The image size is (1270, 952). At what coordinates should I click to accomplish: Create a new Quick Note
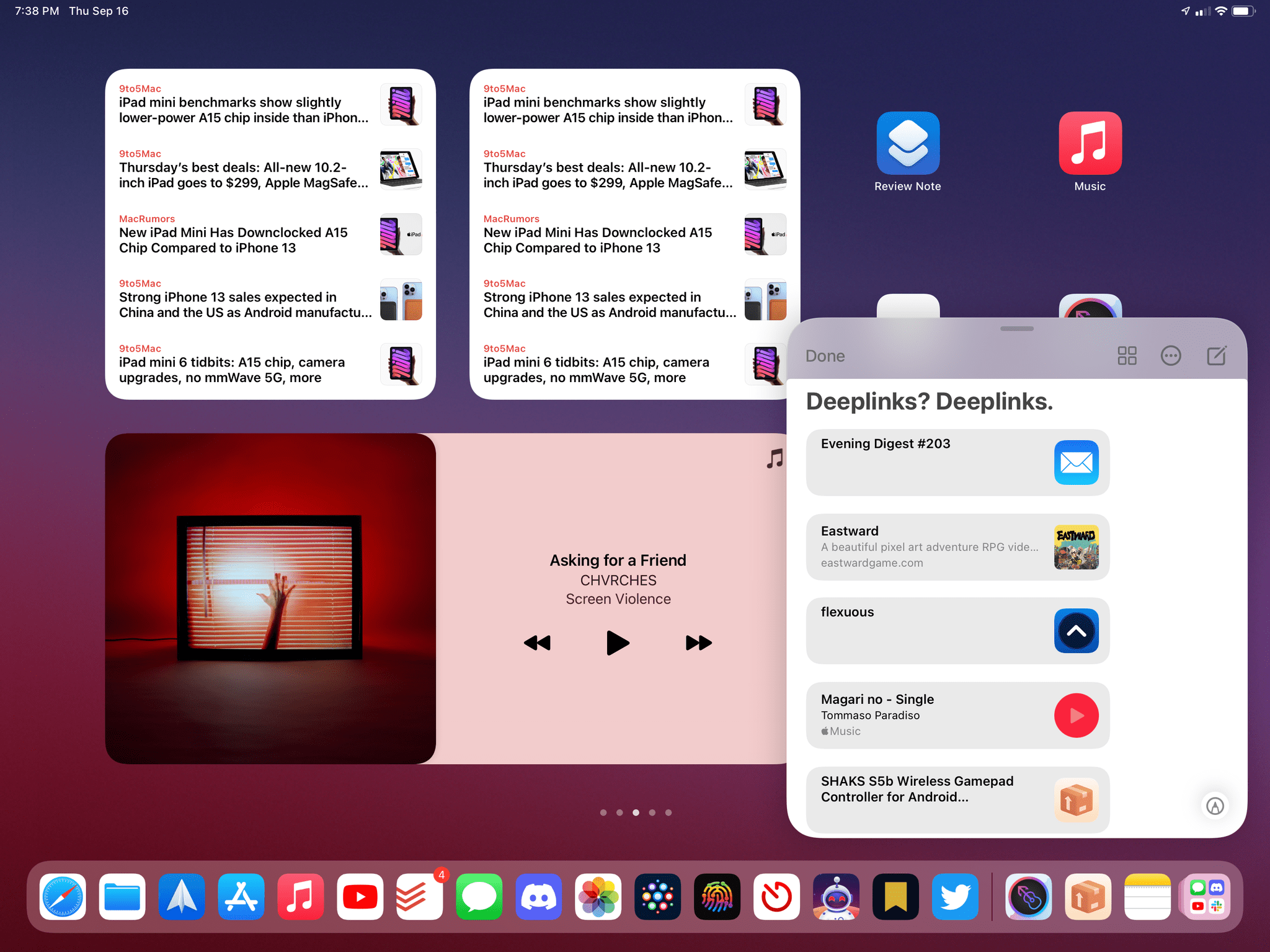pyautogui.click(x=1217, y=356)
